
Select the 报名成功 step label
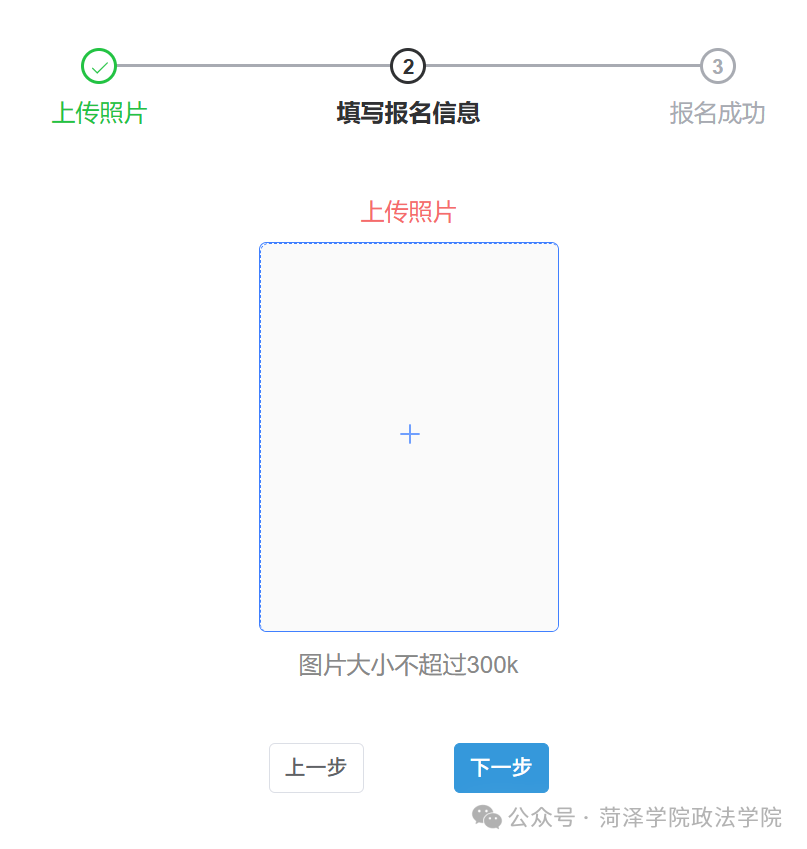(x=717, y=113)
